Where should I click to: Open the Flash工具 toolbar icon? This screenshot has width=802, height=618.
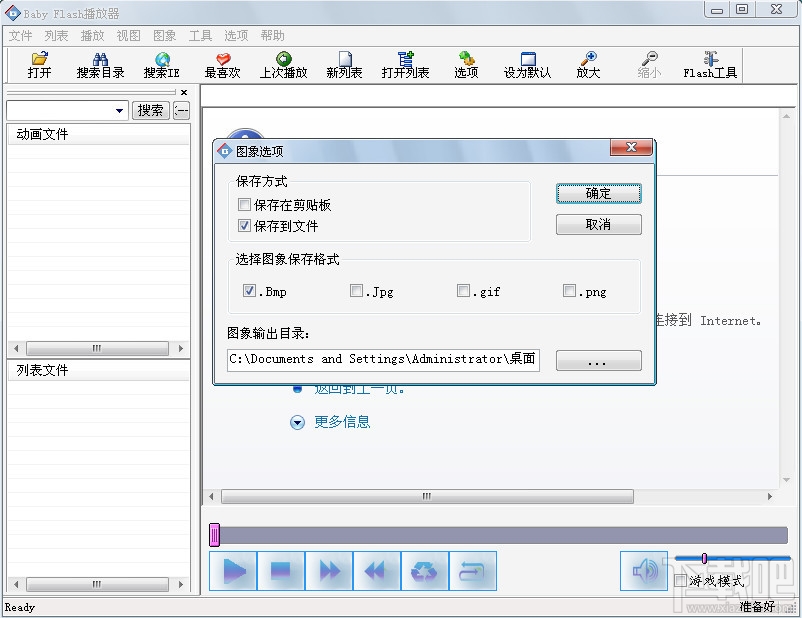pyautogui.click(x=710, y=65)
